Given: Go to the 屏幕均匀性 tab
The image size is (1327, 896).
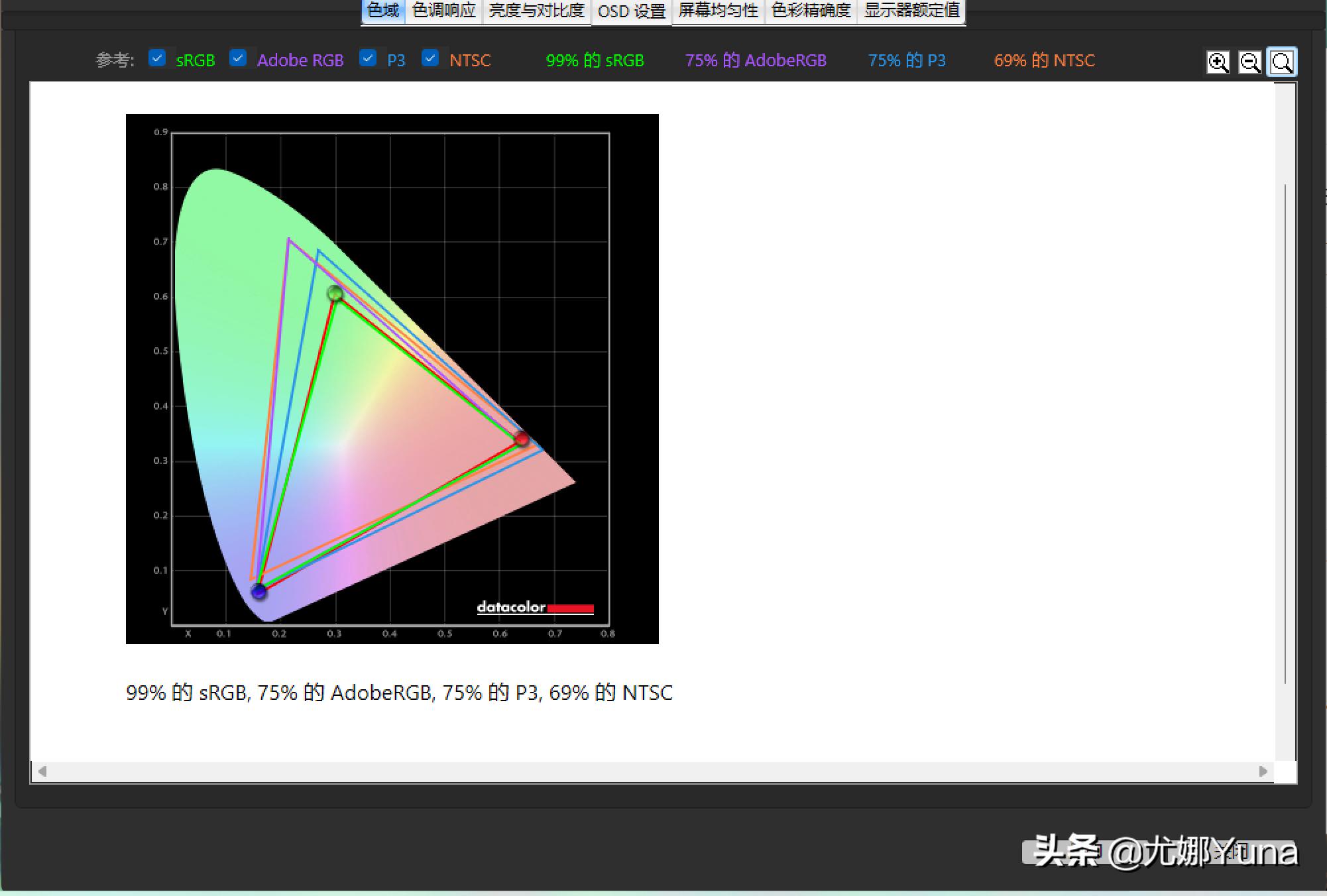Looking at the screenshot, I should pyautogui.click(x=718, y=11).
